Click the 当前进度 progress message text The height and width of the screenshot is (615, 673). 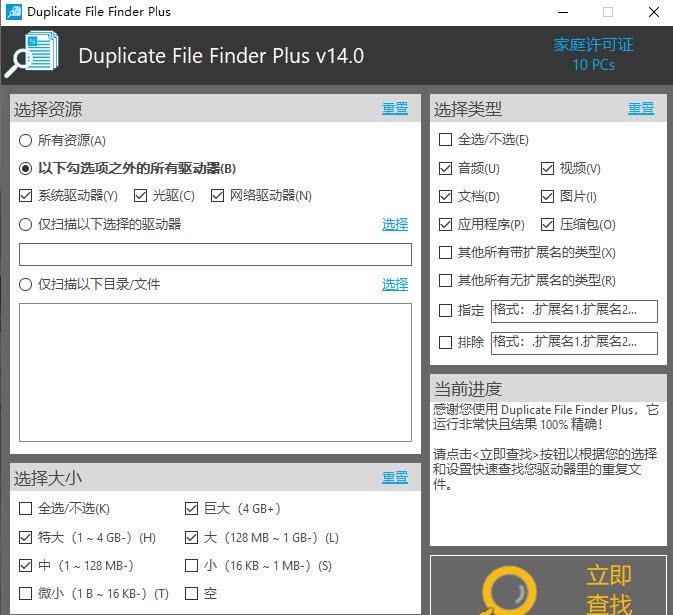545,447
